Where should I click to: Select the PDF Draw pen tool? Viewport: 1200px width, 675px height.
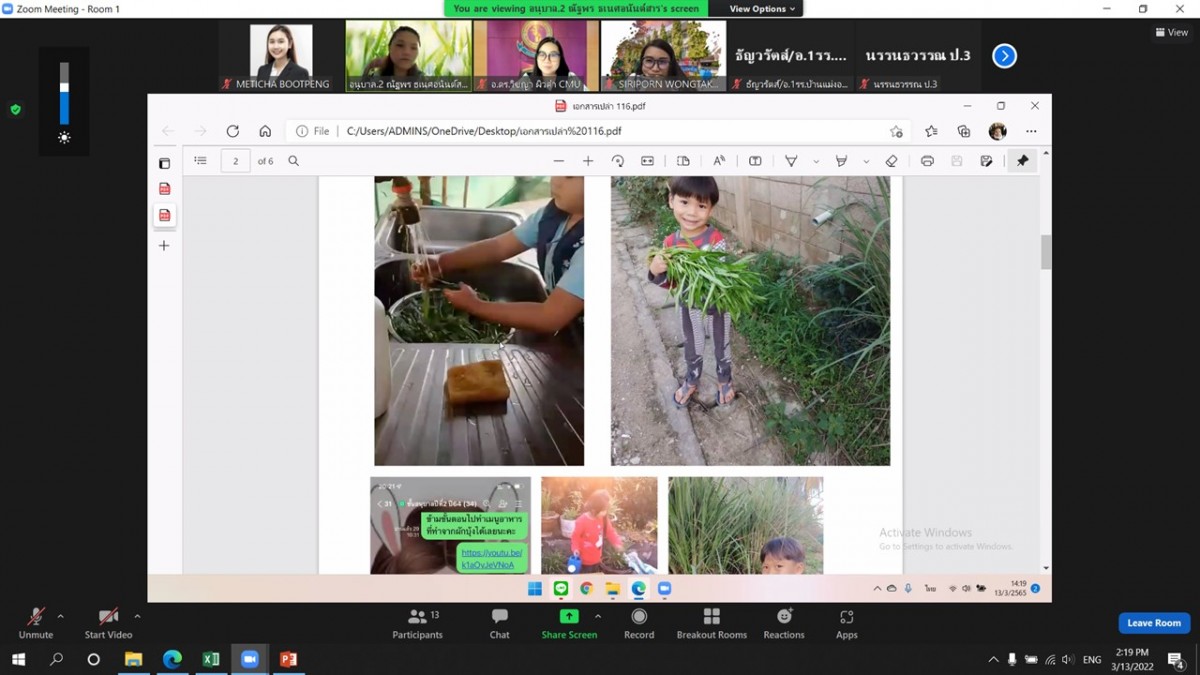pos(791,161)
